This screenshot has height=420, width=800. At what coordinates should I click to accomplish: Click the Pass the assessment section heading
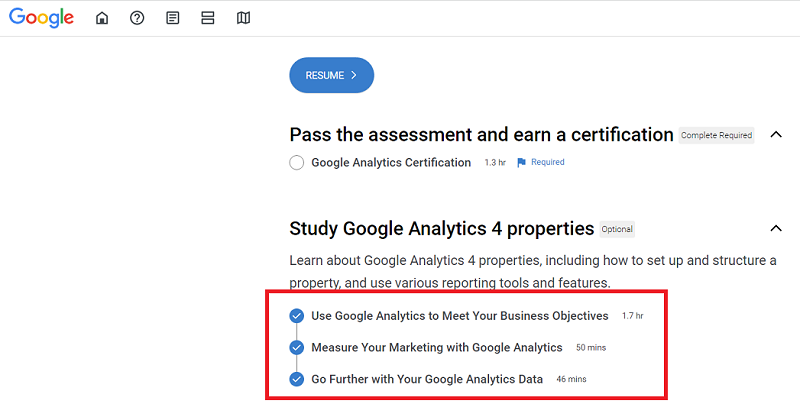click(x=481, y=135)
